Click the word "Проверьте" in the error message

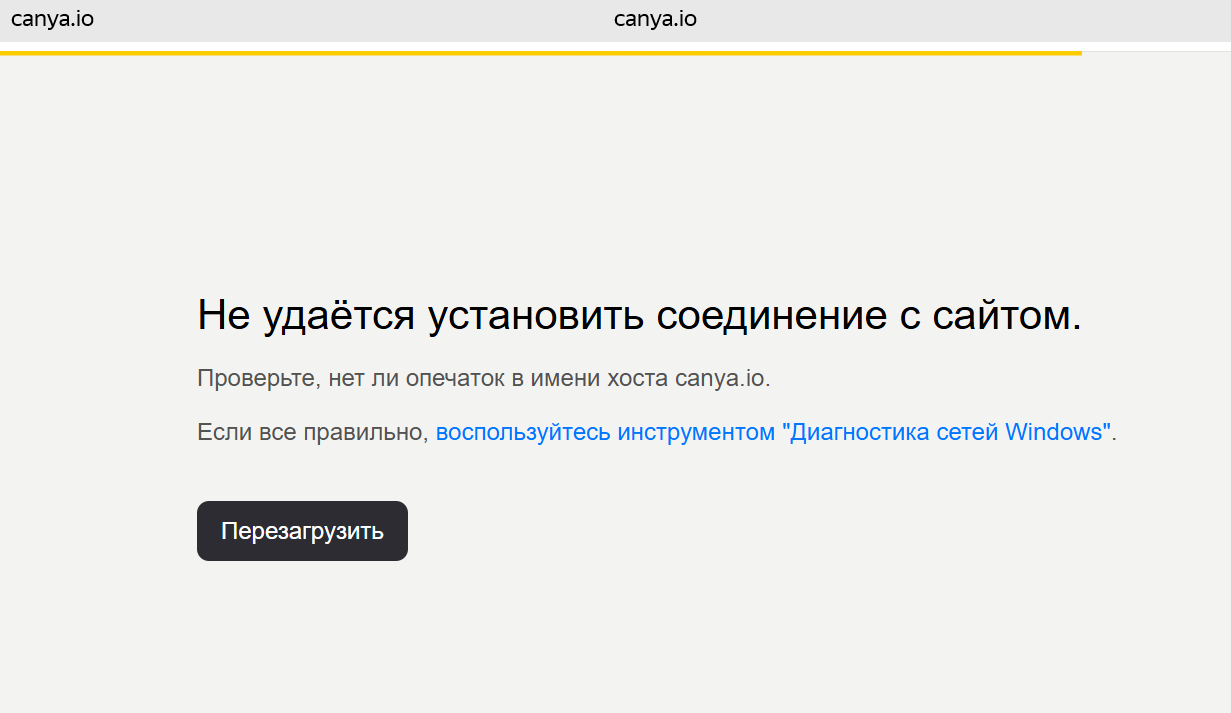[x=255, y=379]
